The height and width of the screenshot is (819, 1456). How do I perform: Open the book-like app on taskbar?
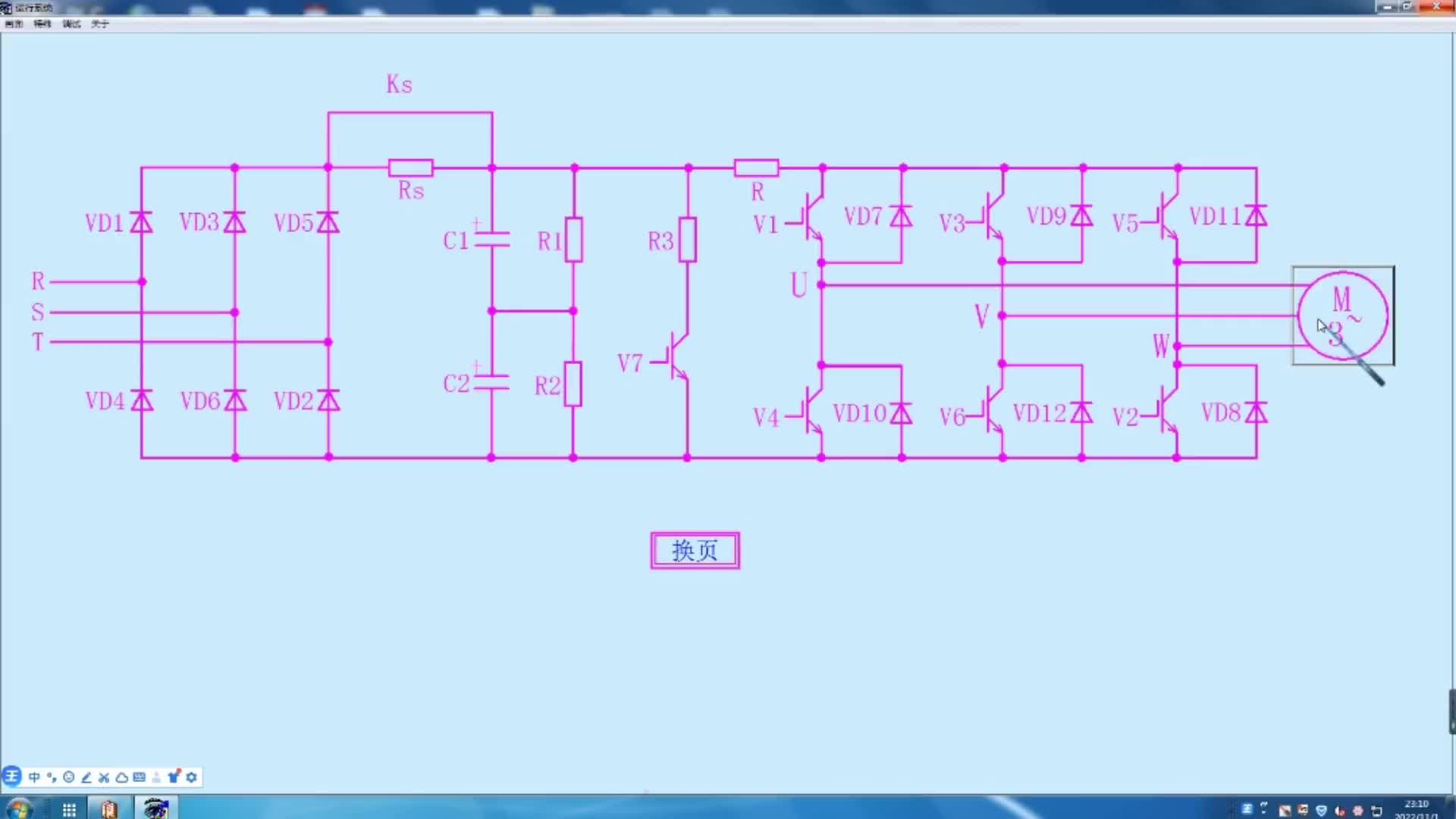[109, 809]
